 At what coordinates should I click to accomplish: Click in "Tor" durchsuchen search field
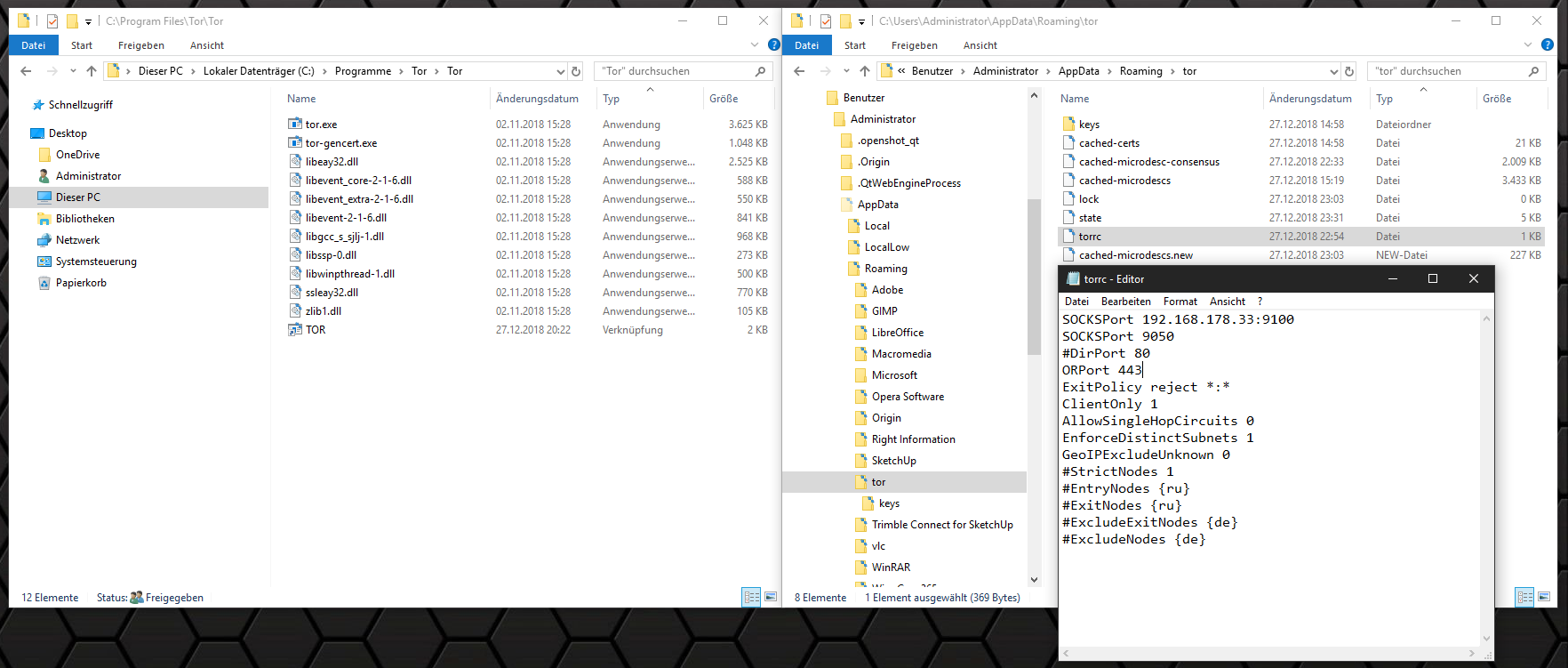point(674,71)
